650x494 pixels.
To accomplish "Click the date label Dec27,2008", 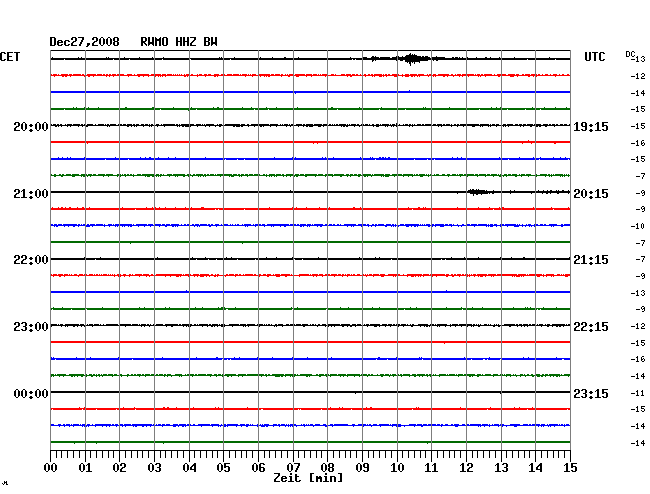I will [84, 42].
